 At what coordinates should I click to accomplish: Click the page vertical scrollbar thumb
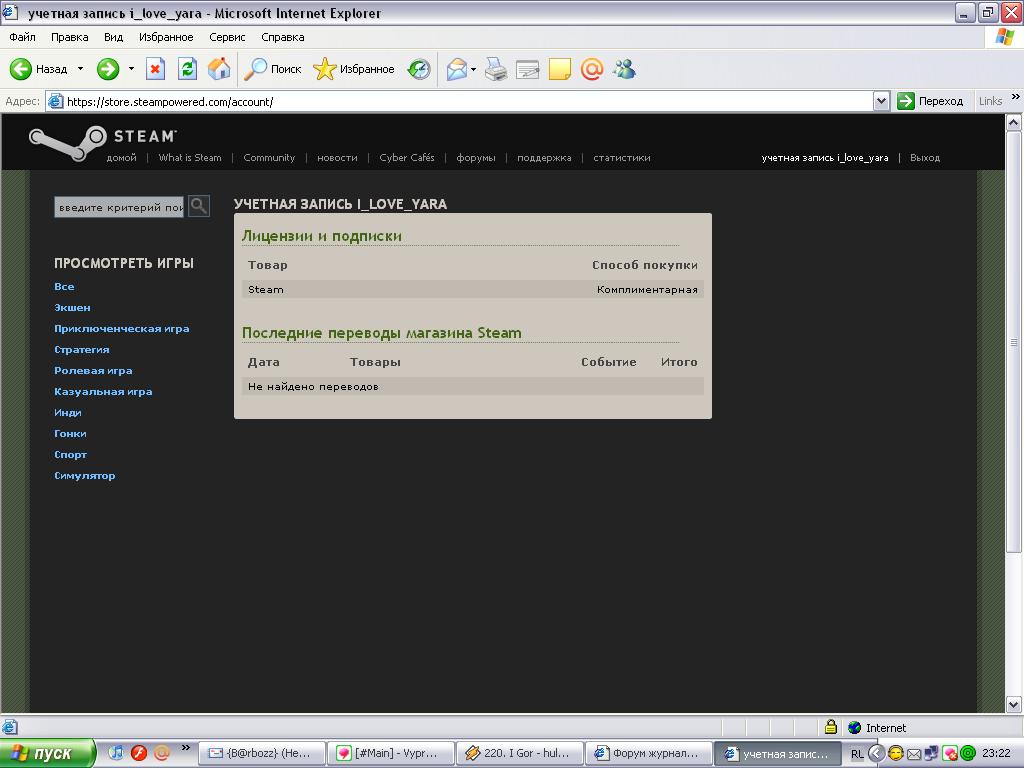[x=1014, y=342]
